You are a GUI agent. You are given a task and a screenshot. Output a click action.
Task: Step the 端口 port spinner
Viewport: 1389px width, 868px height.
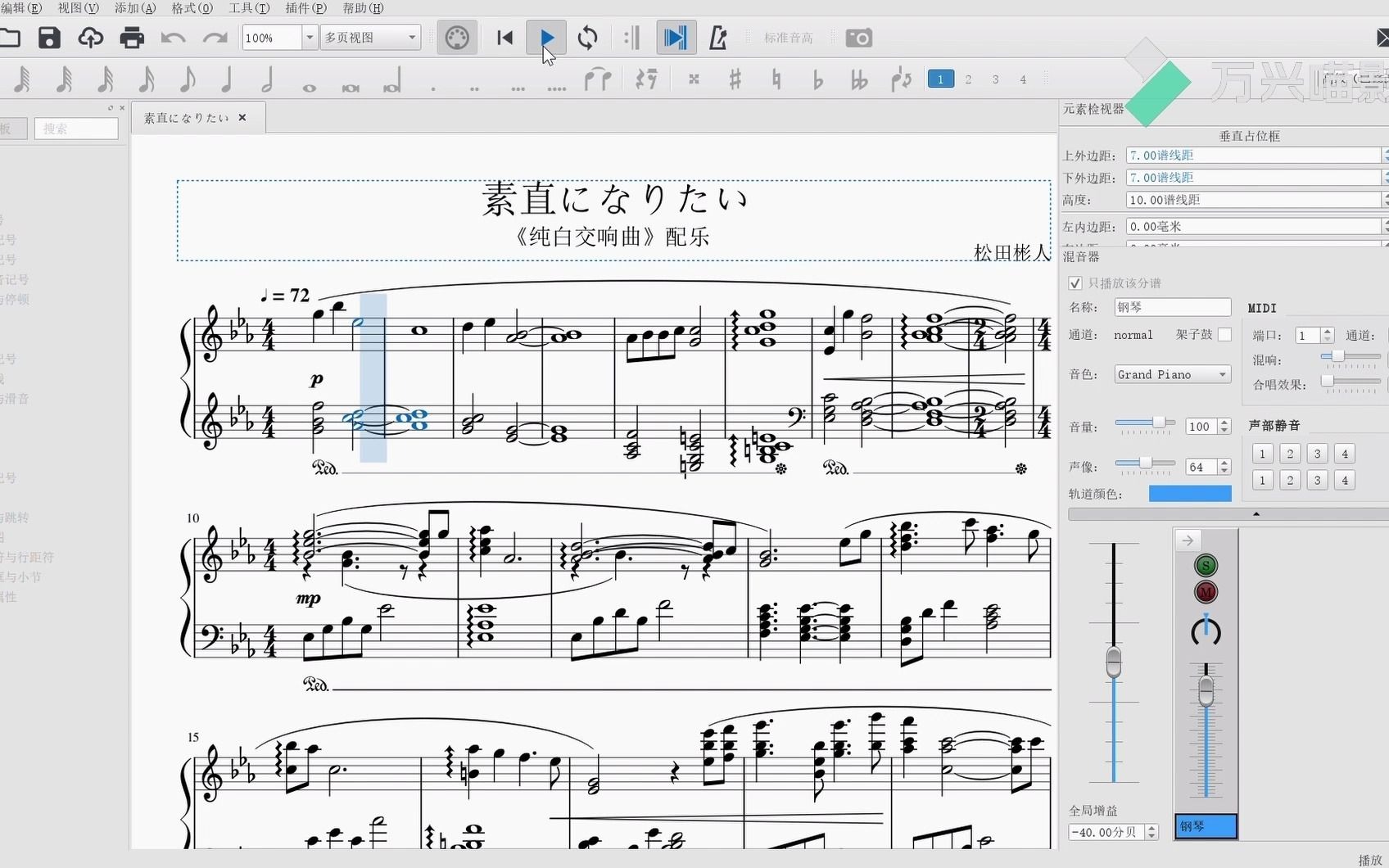point(1328,335)
